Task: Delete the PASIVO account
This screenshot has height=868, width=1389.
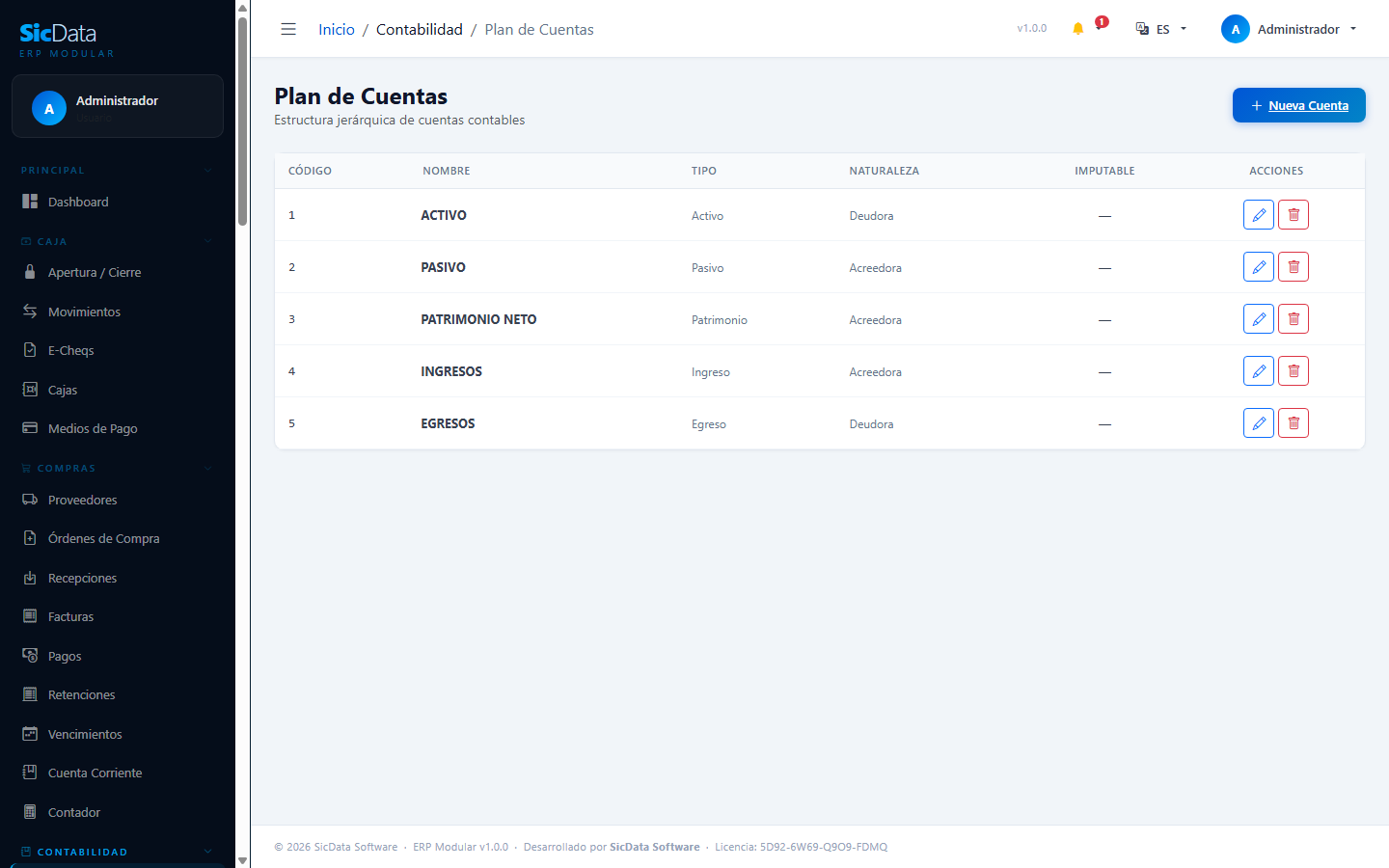Action: [x=1294, y=267]
